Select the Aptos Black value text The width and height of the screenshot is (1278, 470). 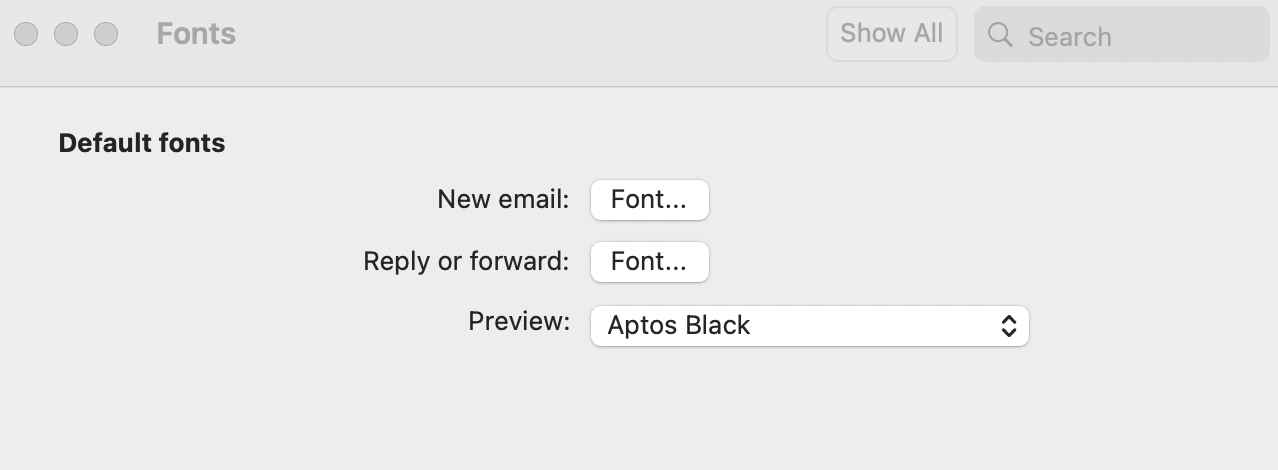pos(679,326)
